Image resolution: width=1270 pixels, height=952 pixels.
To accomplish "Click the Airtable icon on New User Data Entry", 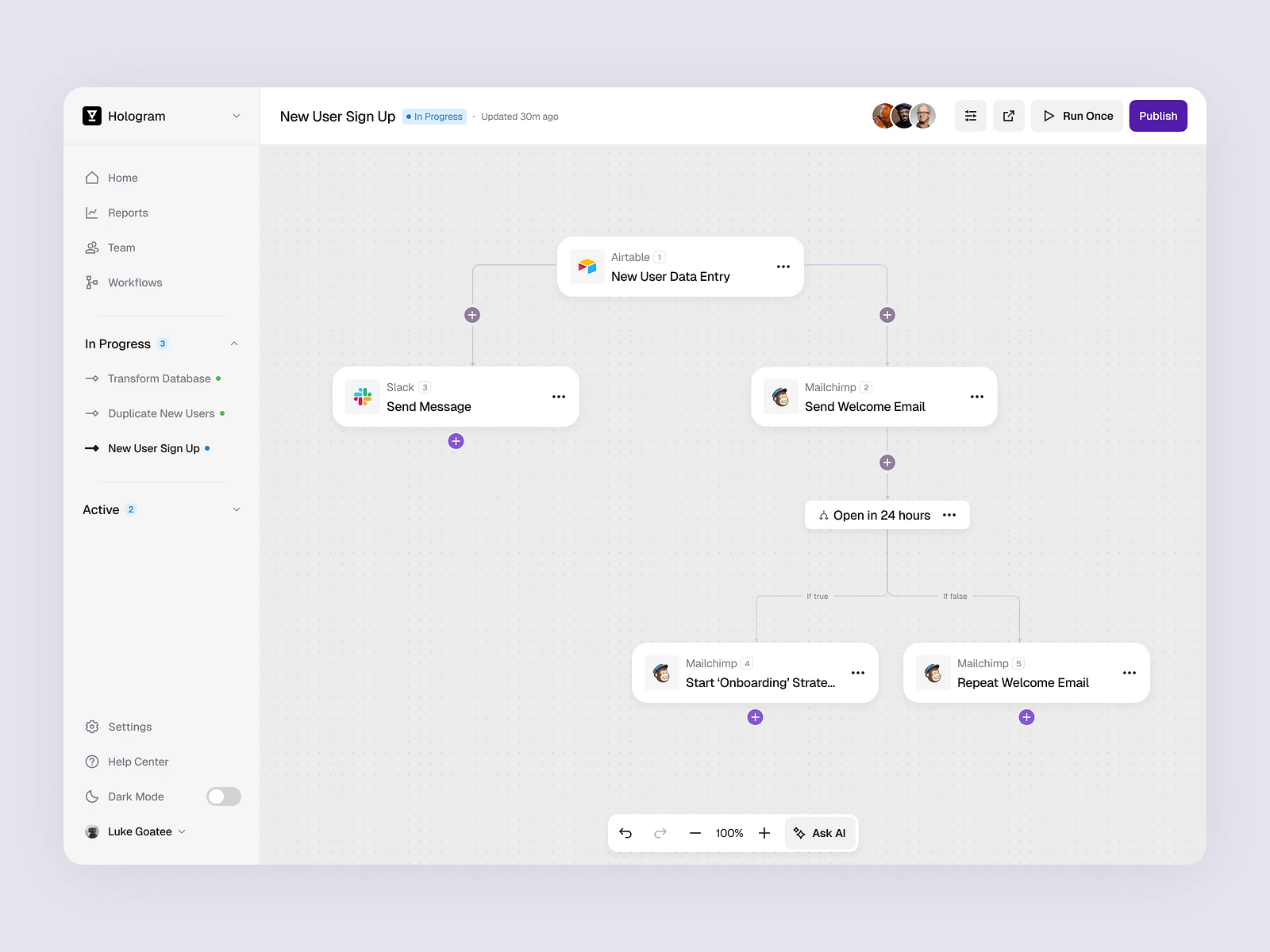I will coord(587,267).
